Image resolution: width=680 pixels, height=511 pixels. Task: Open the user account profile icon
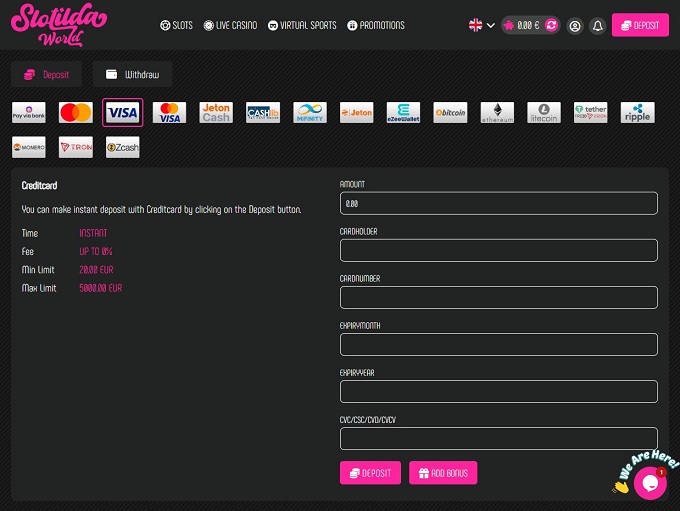574,26
